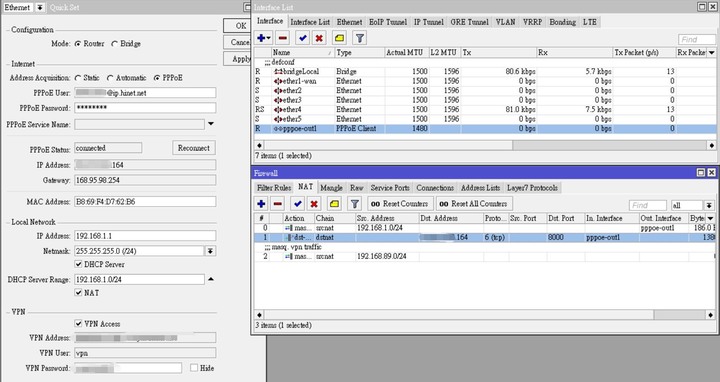
Task: Maximize the Interface List window
Action: 702,6
